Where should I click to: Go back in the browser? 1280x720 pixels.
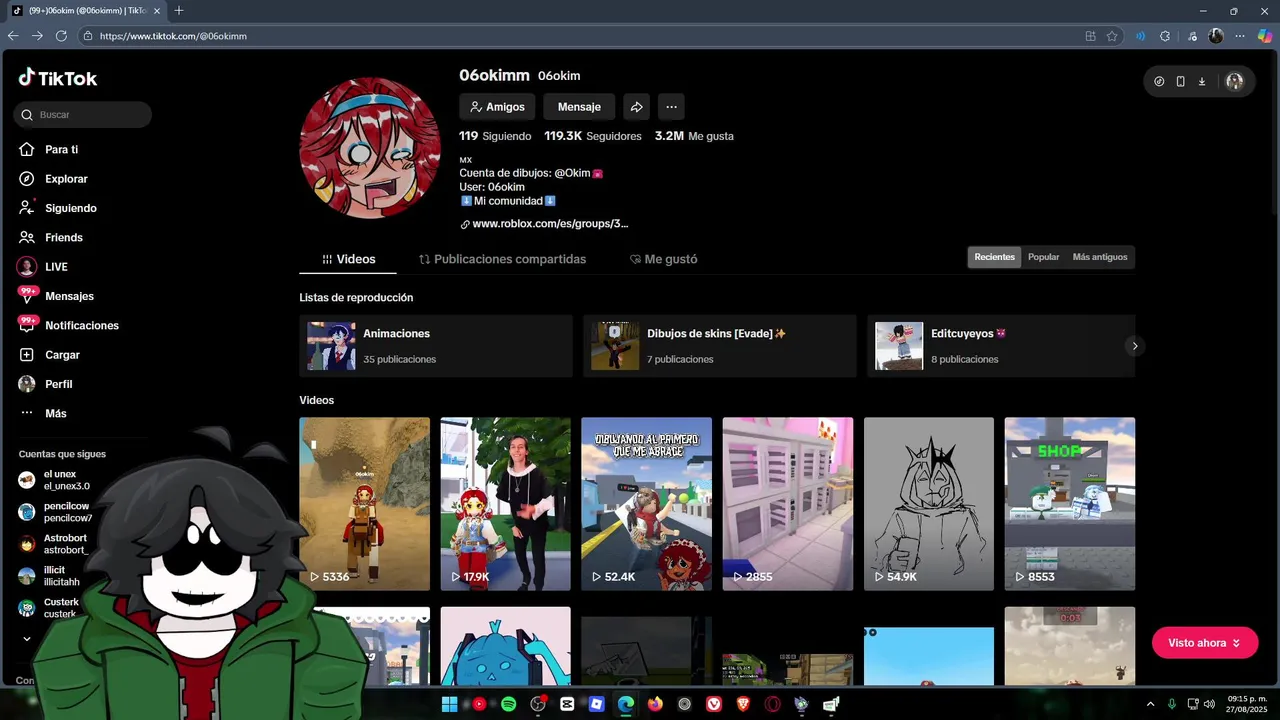(13, 36)
